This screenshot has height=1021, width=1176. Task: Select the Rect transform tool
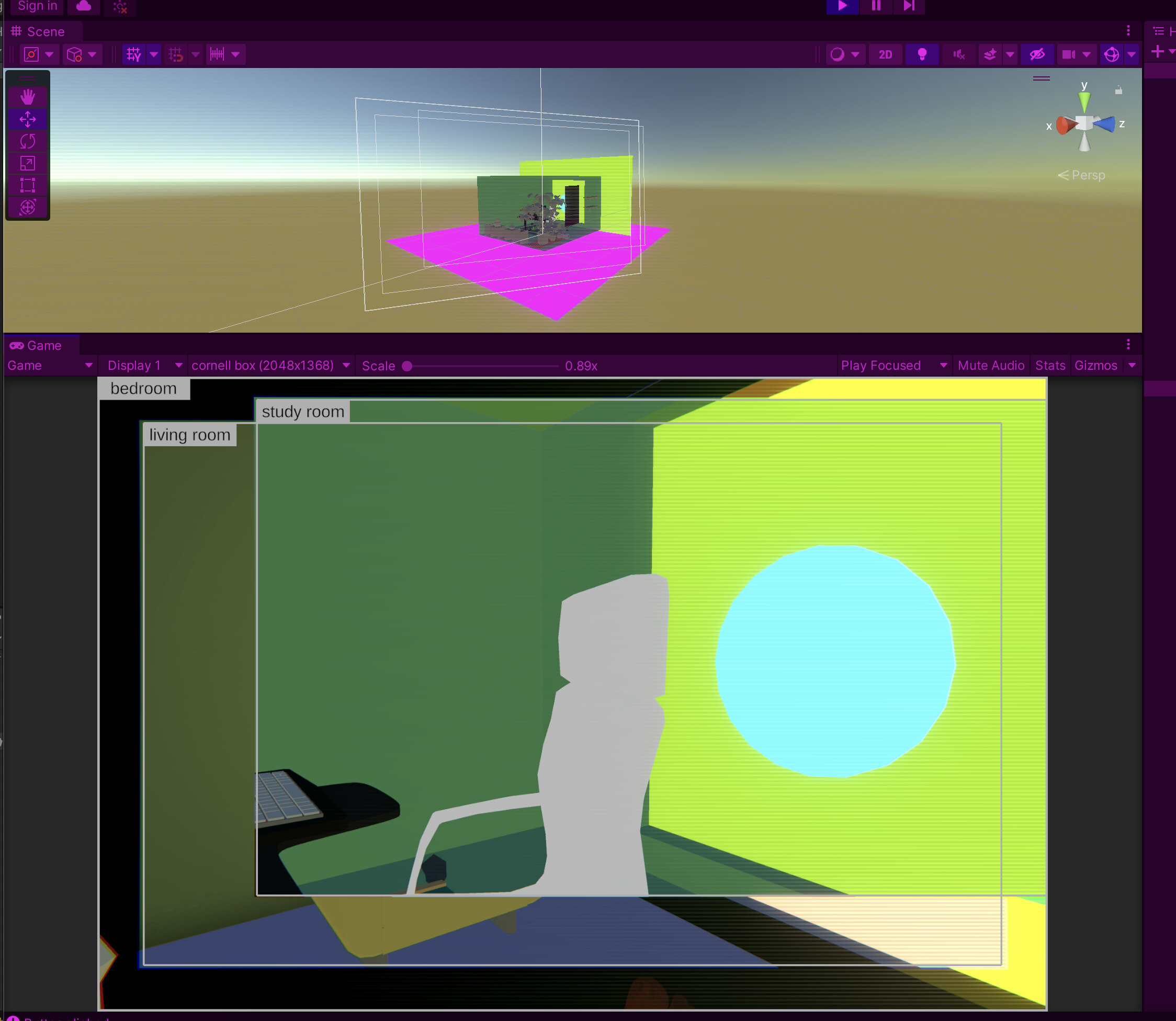coord(27,185)
